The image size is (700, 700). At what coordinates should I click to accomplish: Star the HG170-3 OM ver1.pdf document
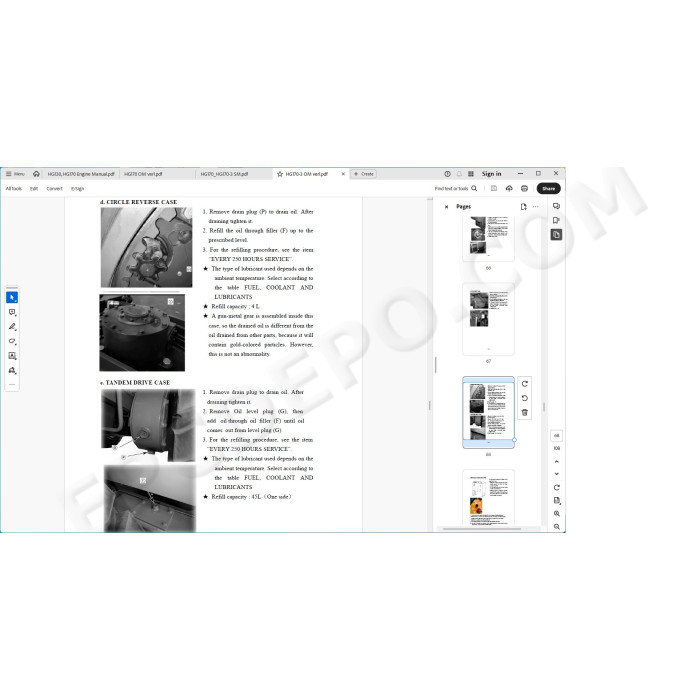click(280, 174)
